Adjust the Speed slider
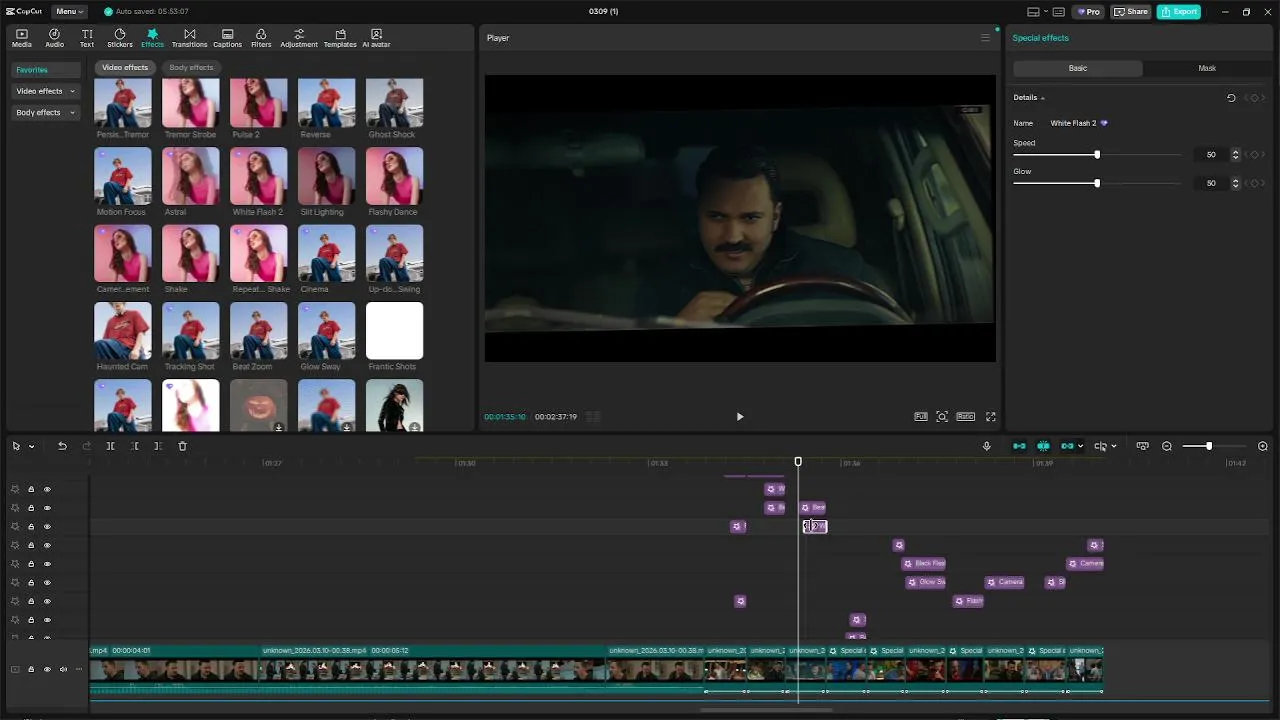The width and height of the screenshot is (1280, 720). point(1097,155)
